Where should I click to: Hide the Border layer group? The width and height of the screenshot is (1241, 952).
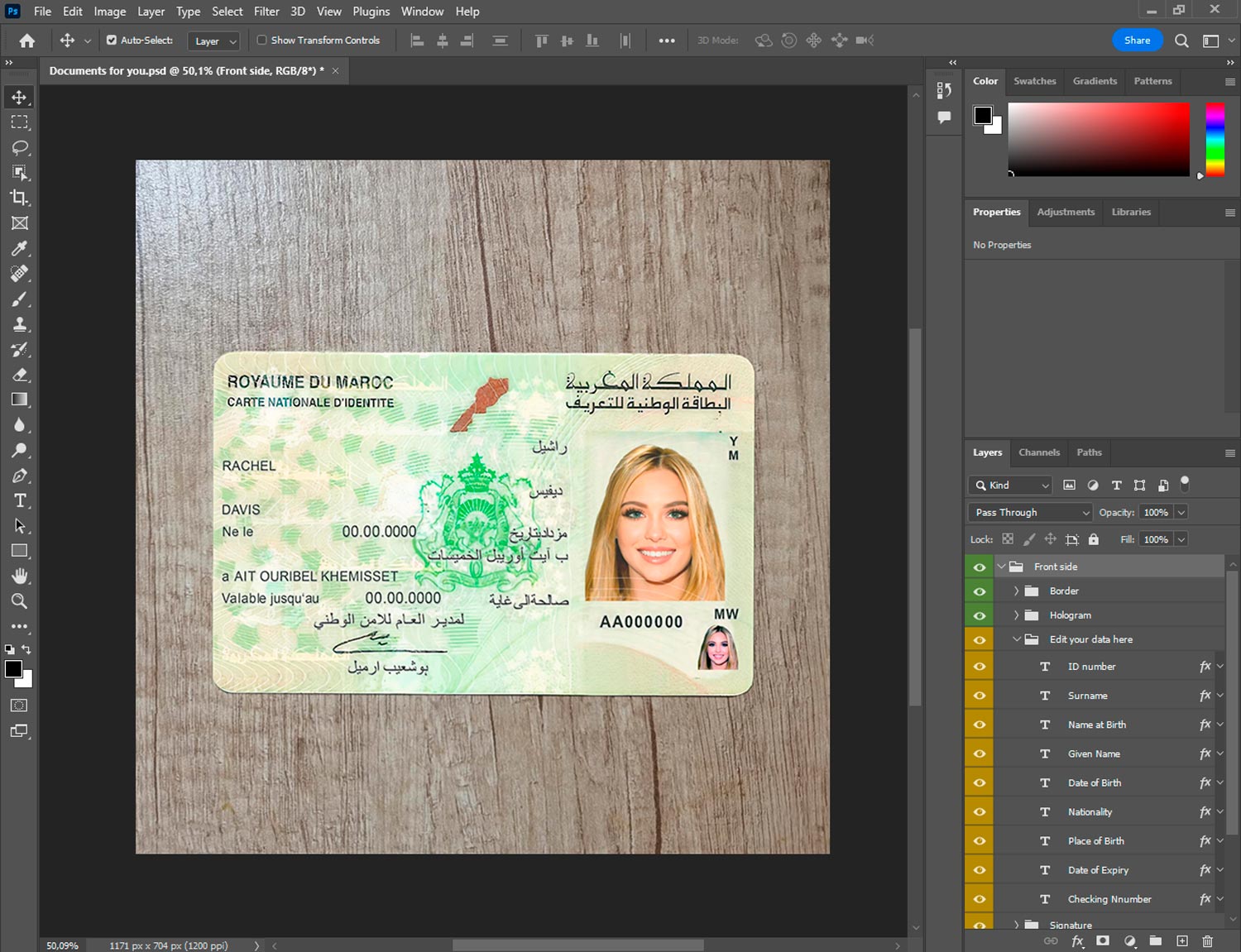tap(980, 591)
